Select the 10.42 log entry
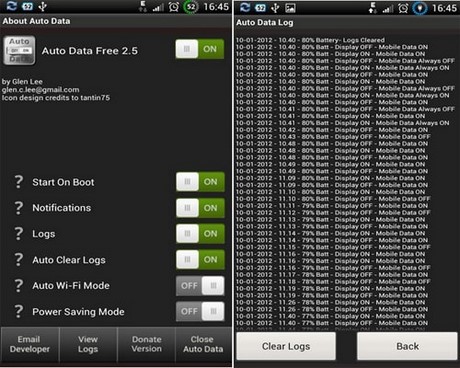This screenshot has width=460, height=368. [332, 130]
